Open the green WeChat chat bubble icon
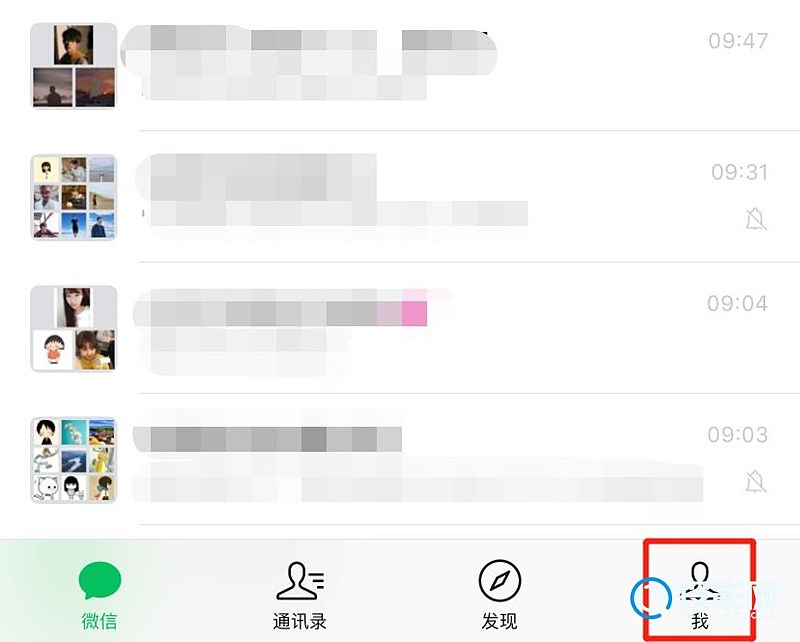800x642 pixels. (x=100, y=580)
